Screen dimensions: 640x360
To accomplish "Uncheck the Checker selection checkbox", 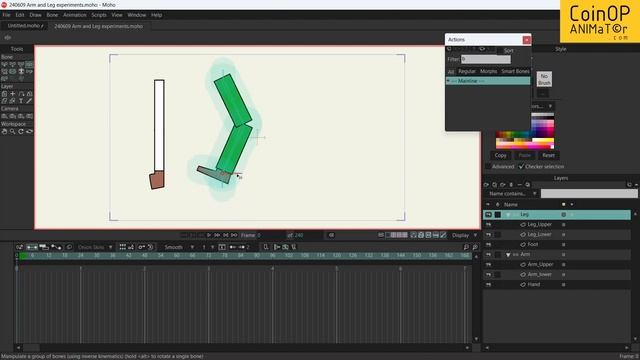I will (521, 167).
